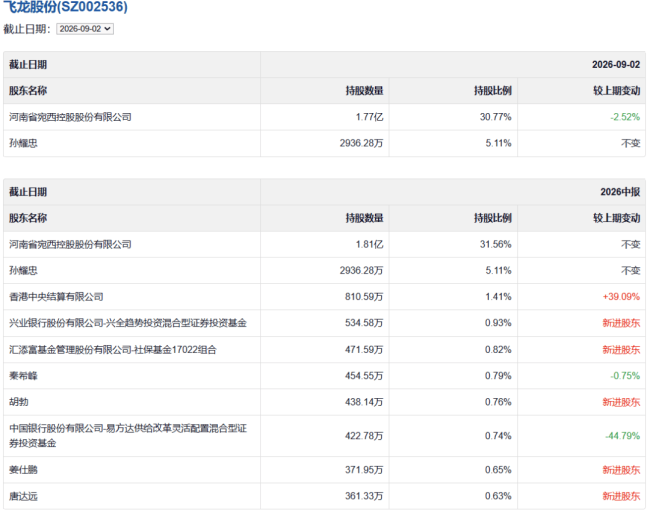Click 股东名称 header in 2026-09-02 table
Viewport: 650px width, 513px height.
(28, 91)
